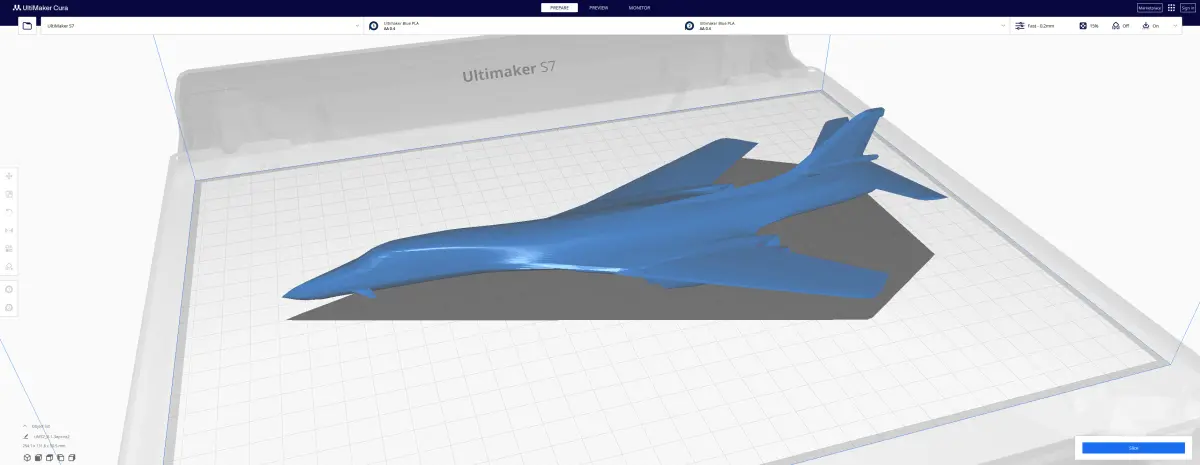
Task: Select the Move tool in left toolbar
Action: [x=9, y=176]
